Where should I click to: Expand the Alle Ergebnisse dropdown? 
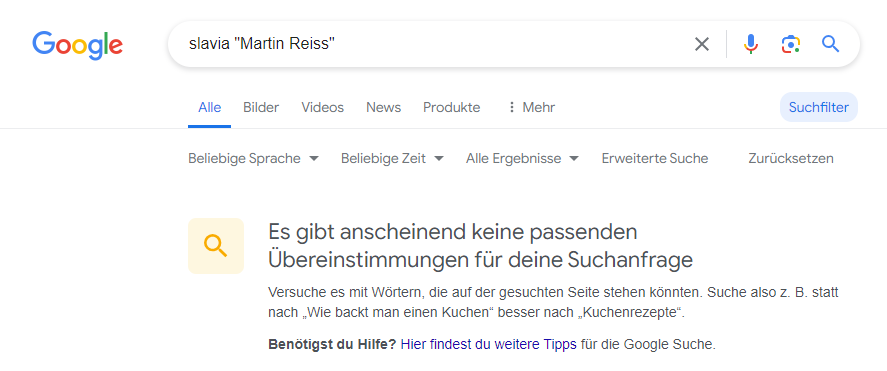point(522,158)
